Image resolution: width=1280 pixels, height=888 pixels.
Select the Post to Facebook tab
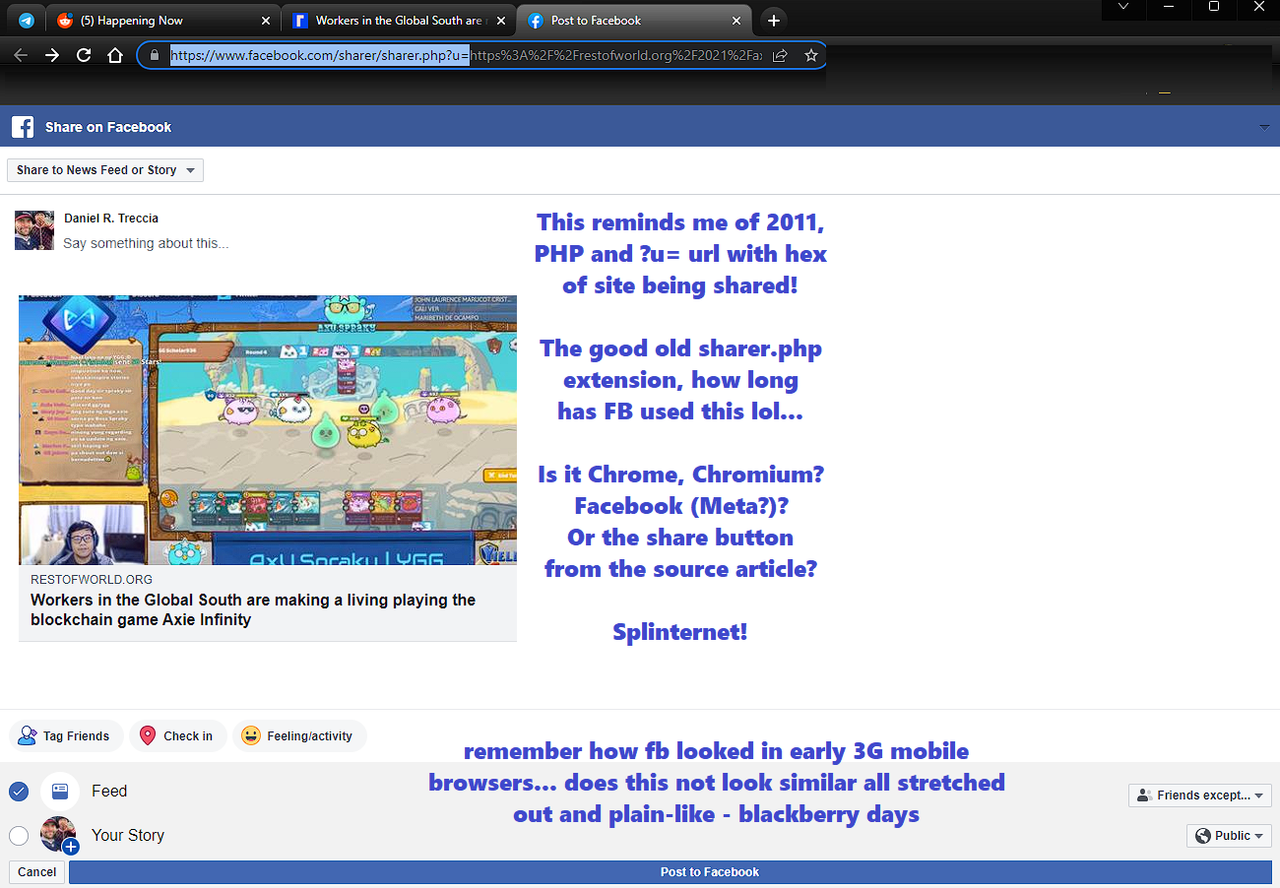coord(635,20)
